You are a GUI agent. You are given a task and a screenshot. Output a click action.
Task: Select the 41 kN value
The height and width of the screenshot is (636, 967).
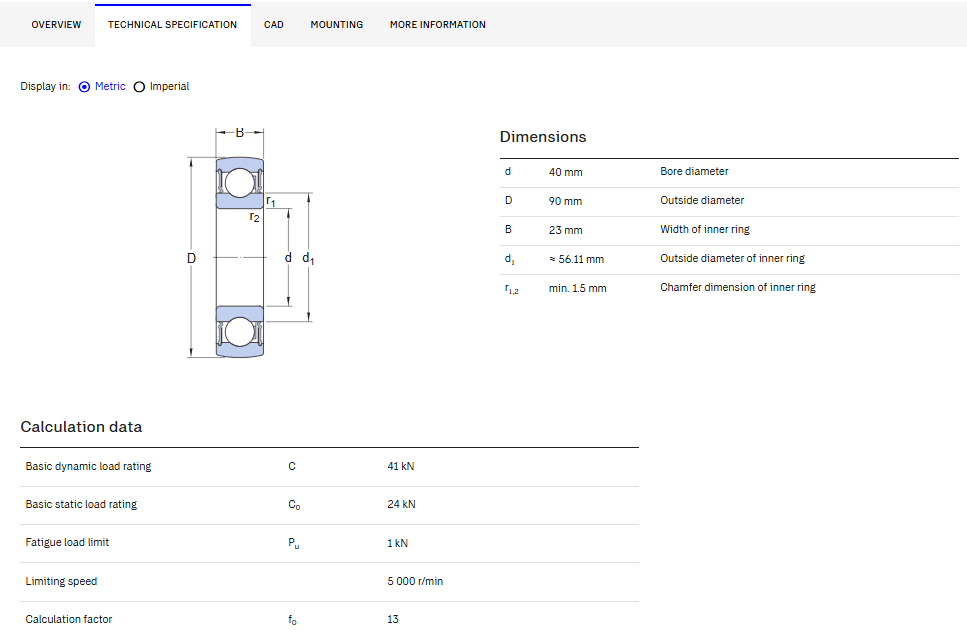(401, 466)
